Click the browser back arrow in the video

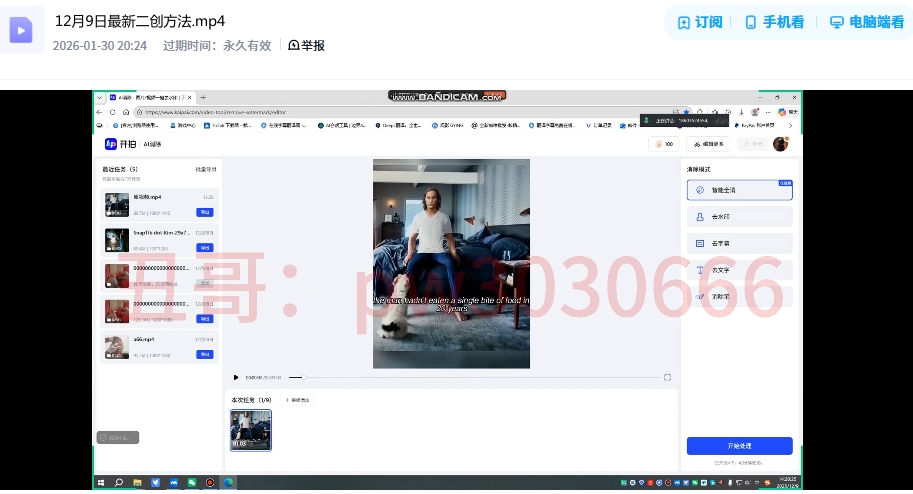pyautogui.click(x=100, y=112)
